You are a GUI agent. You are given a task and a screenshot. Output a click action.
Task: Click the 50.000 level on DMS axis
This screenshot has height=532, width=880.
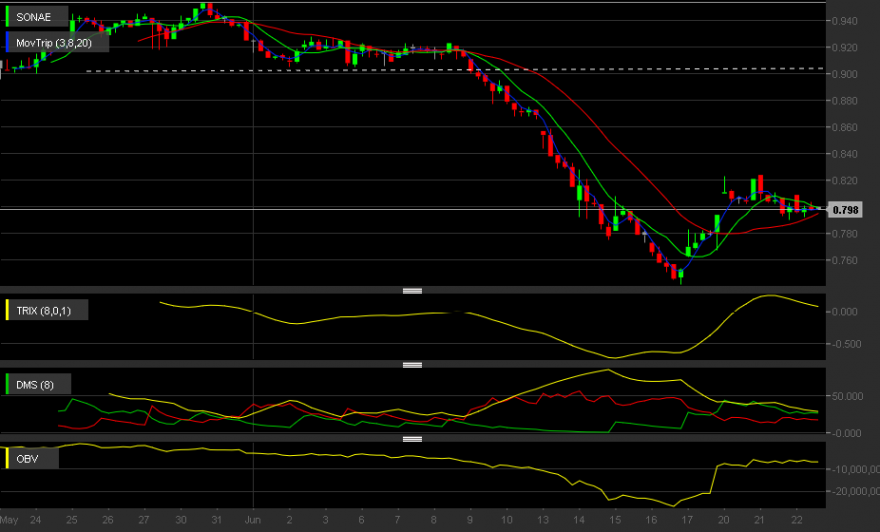coord(847,396)
